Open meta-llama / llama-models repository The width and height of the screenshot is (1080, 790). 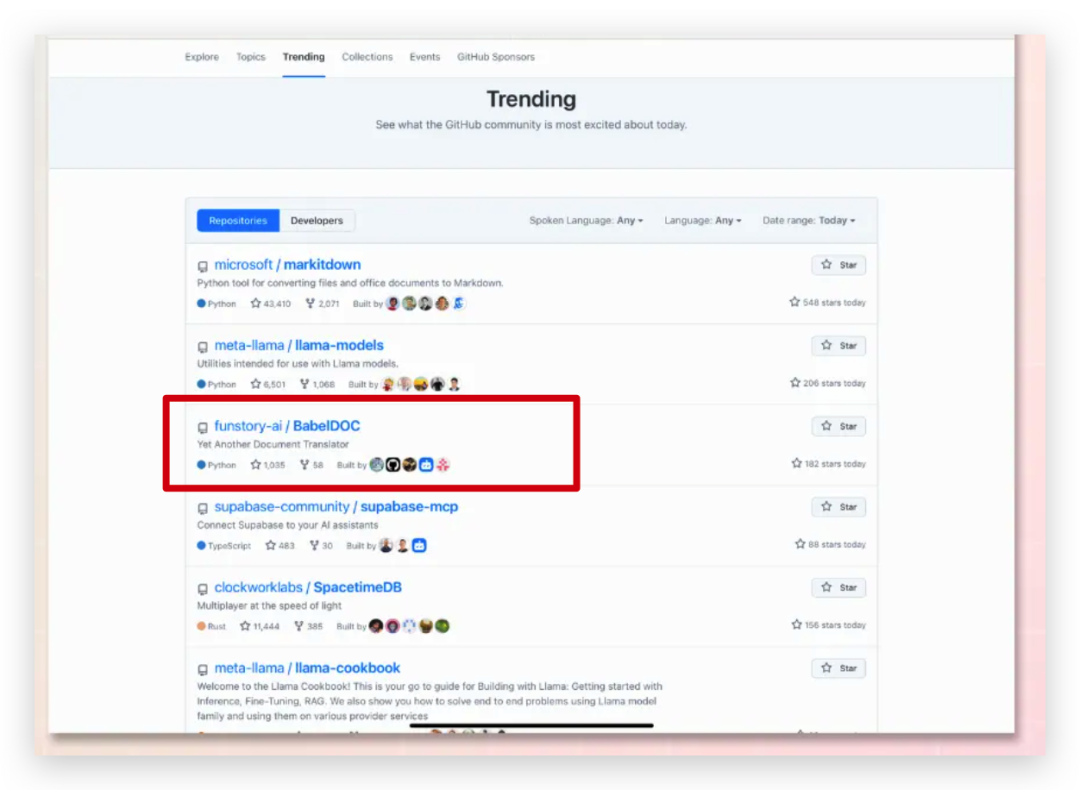pos(299,345)
